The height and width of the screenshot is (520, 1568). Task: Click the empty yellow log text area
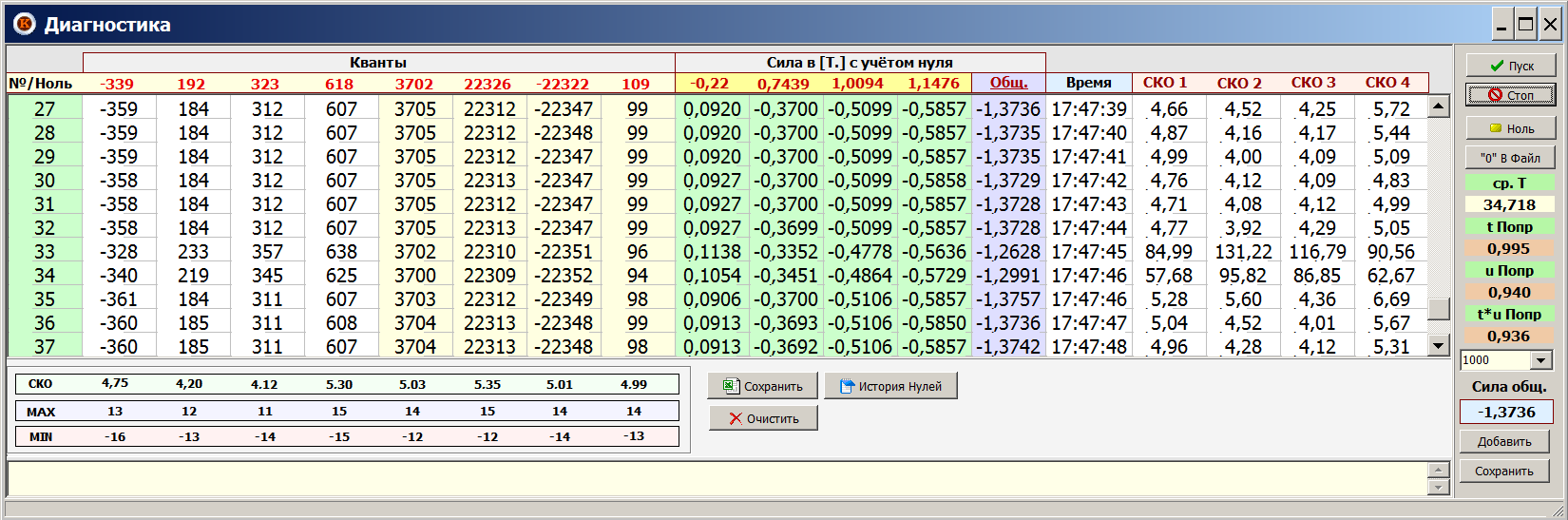[713, 478]
